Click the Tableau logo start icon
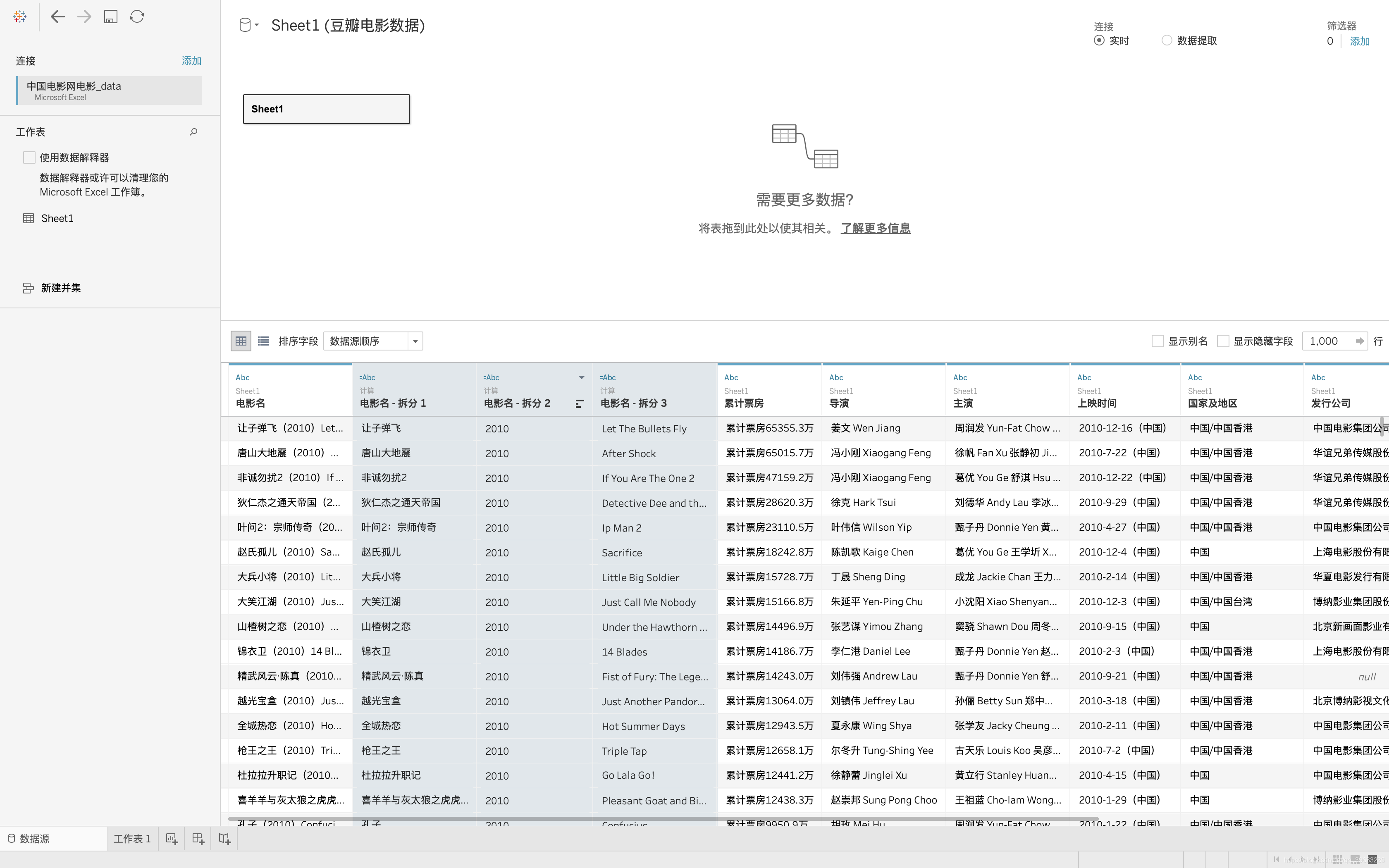 pos(19,17)
